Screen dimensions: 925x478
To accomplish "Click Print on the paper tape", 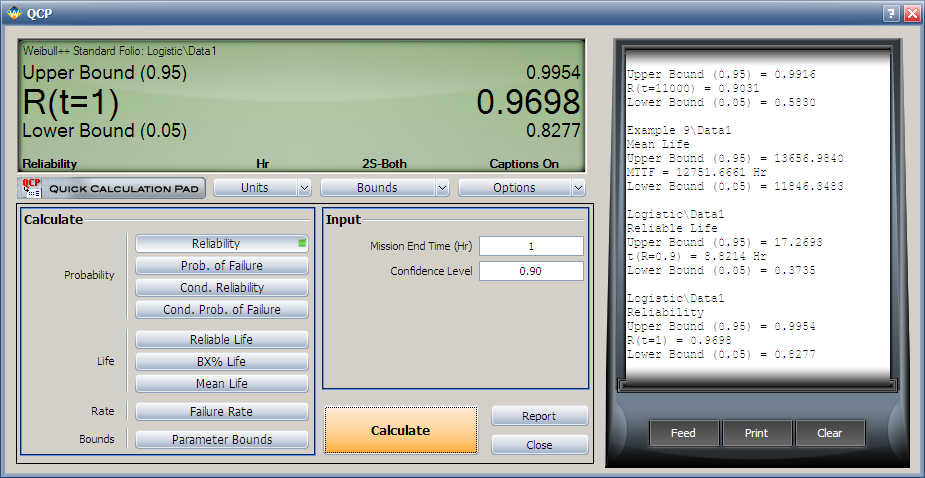I will point(756,433).
